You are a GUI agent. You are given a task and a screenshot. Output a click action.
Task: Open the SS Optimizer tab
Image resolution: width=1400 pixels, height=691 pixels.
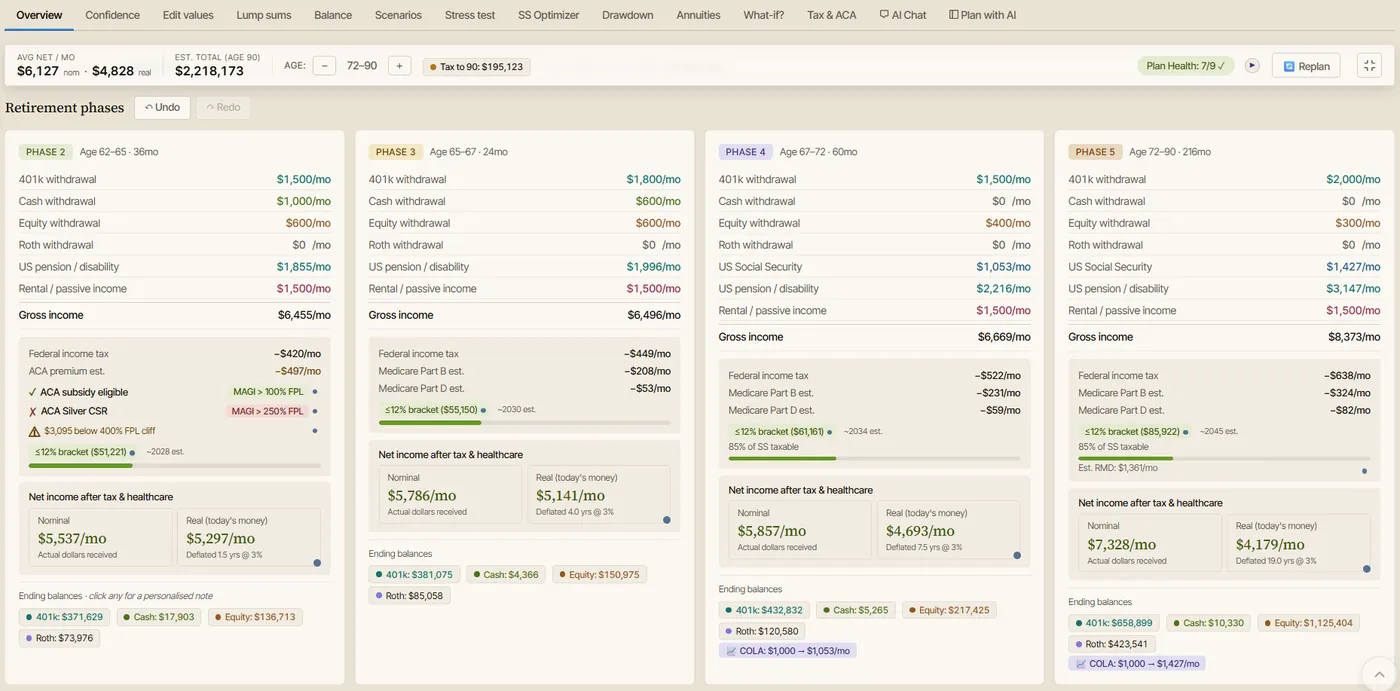(548, 15)
